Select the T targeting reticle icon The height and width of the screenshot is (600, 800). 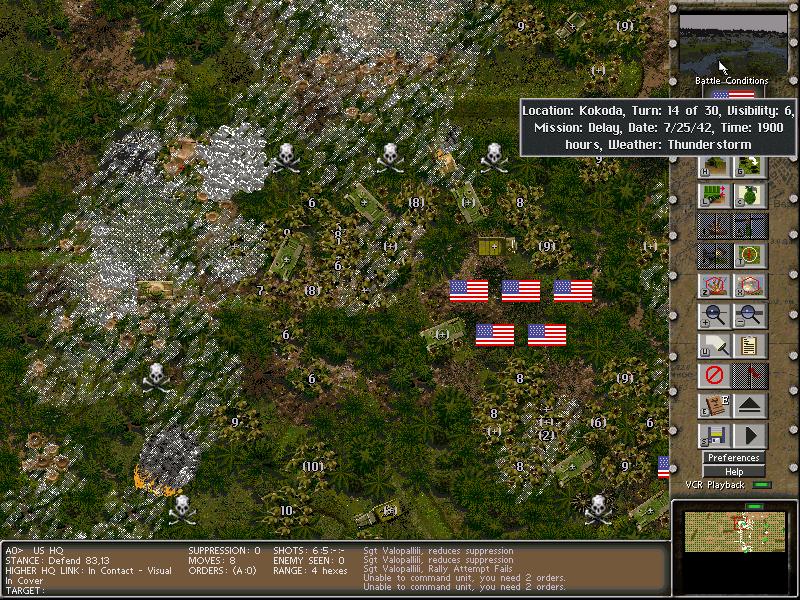(747, 253)
